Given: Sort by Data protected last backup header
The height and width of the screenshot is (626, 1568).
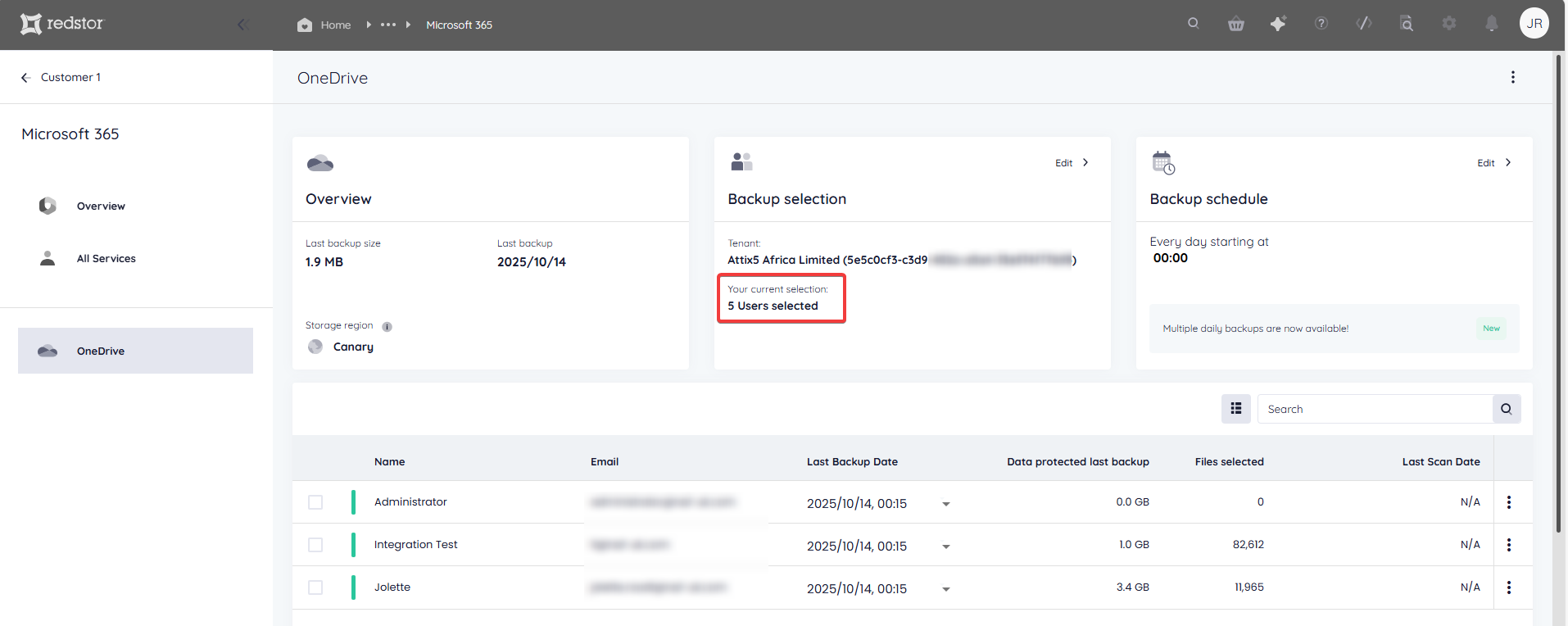Looking at the screenshot, I should pyautogui.click(x=1078, y=462).
